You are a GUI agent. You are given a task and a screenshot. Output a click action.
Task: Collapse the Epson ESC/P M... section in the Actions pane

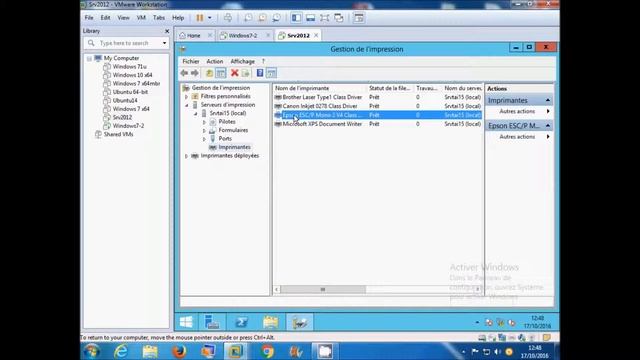click(x=548, y=126)
